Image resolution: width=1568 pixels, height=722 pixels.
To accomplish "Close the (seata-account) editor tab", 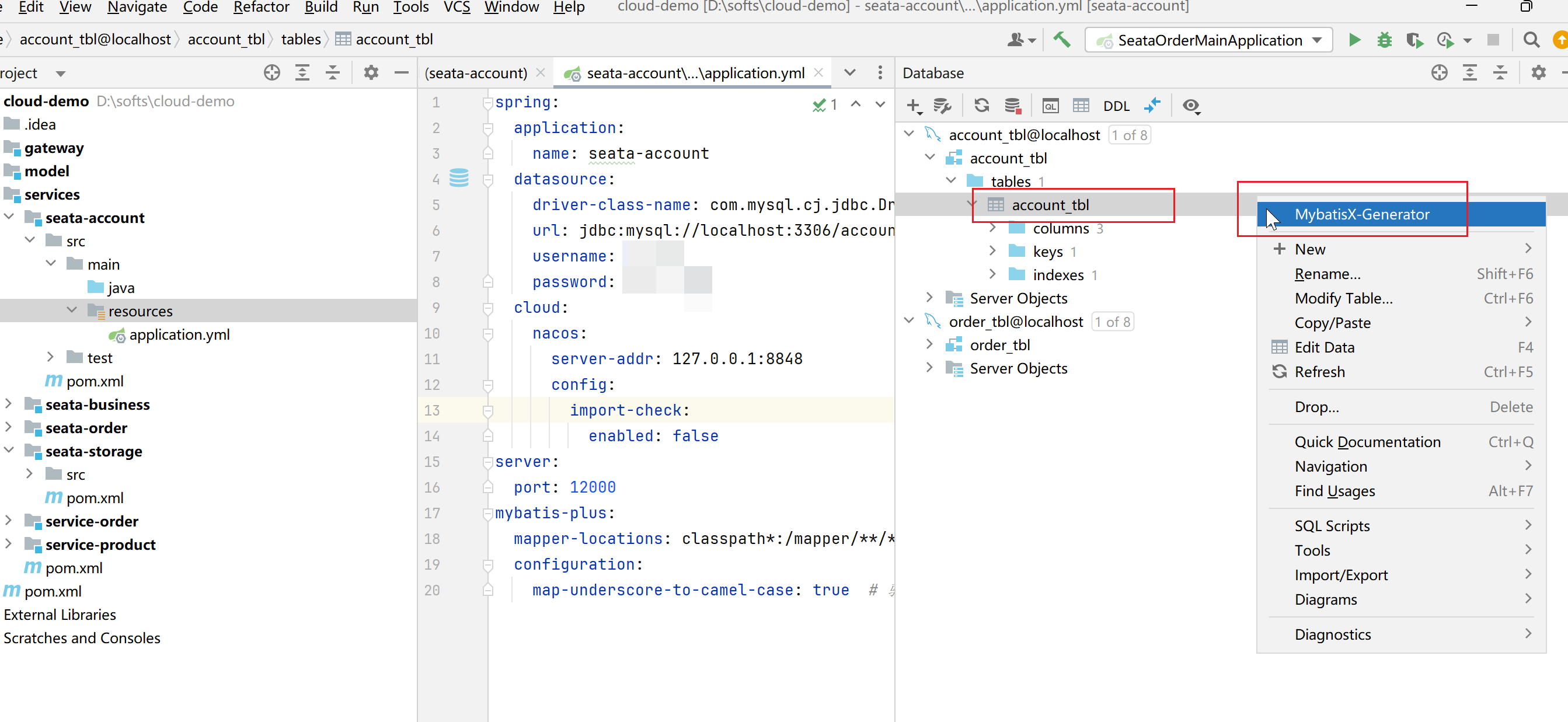I will (x=541, y=72).
